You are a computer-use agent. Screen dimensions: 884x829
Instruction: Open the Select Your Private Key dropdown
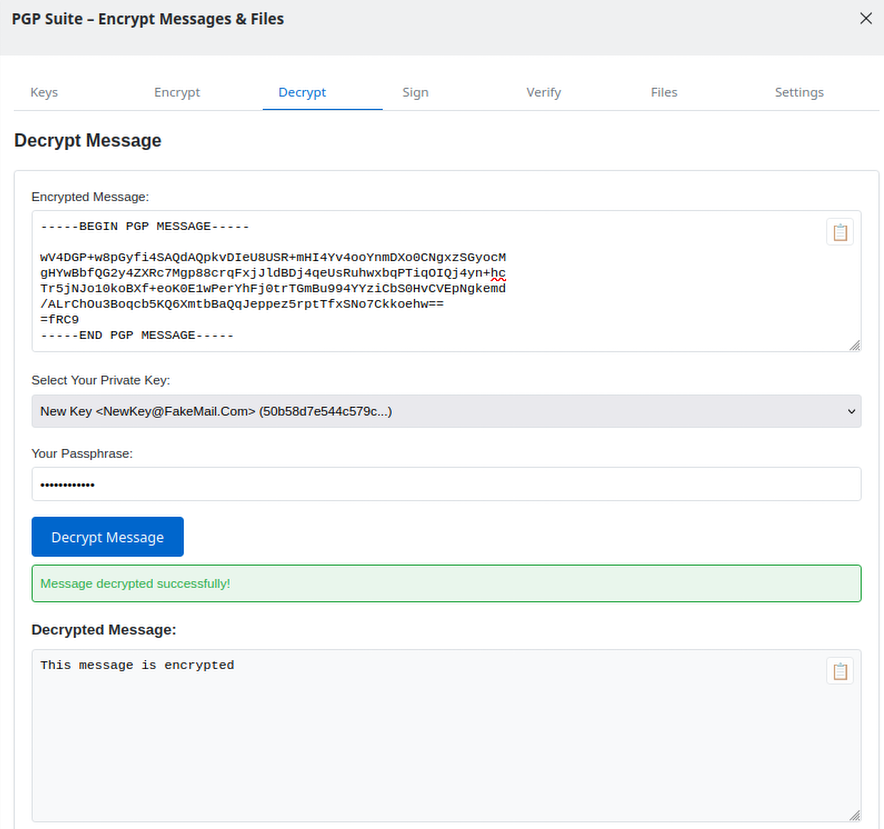(446, 411)
